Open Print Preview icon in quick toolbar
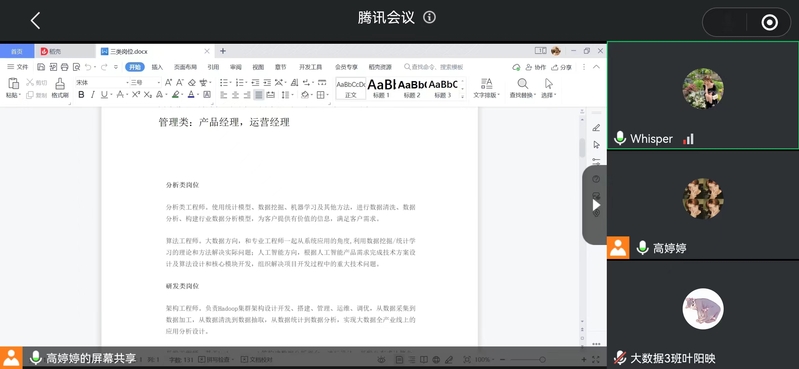 pyautogui.click(x=76, y=67)
